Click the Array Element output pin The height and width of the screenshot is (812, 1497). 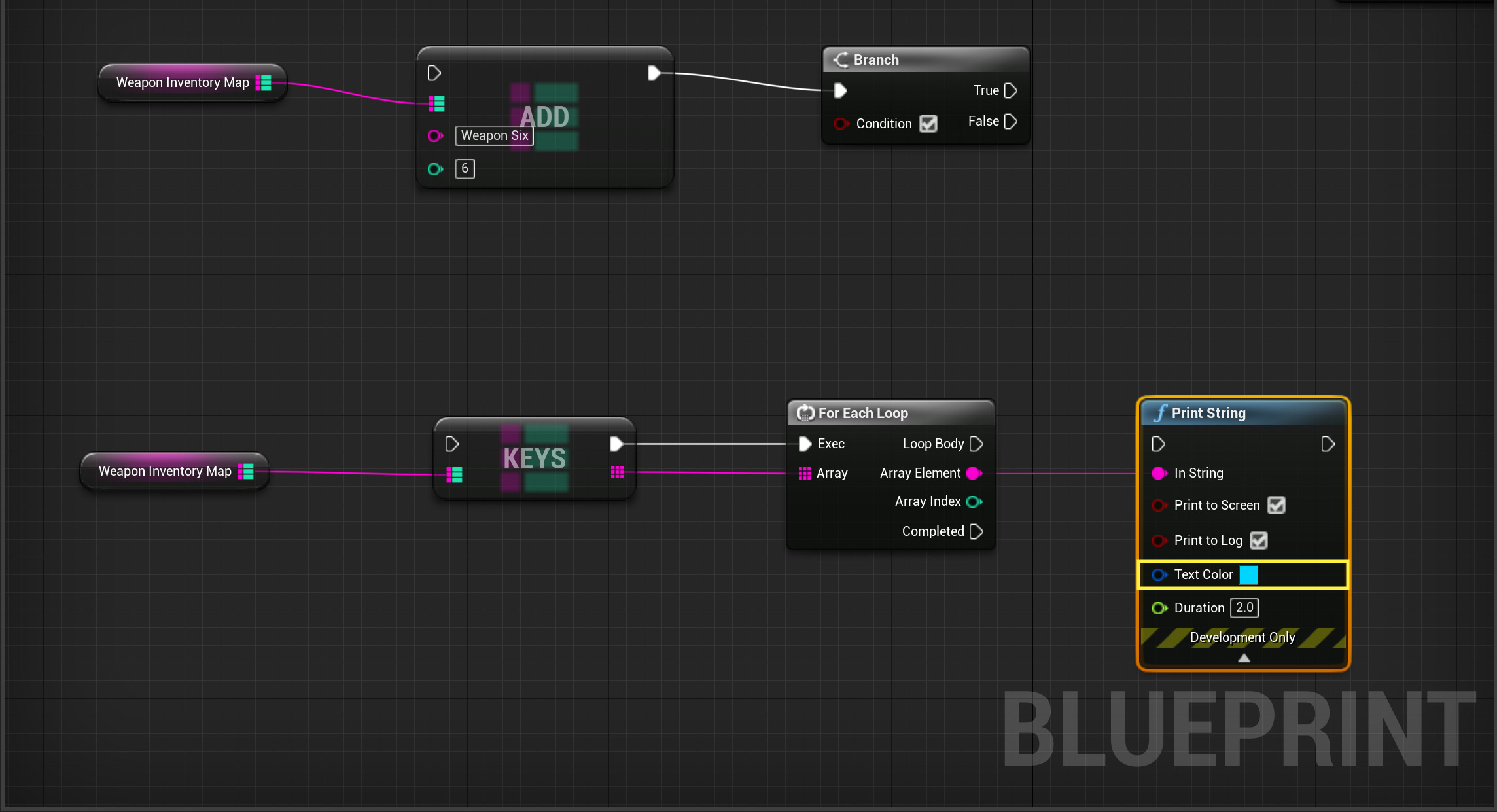tap(974, 473)
